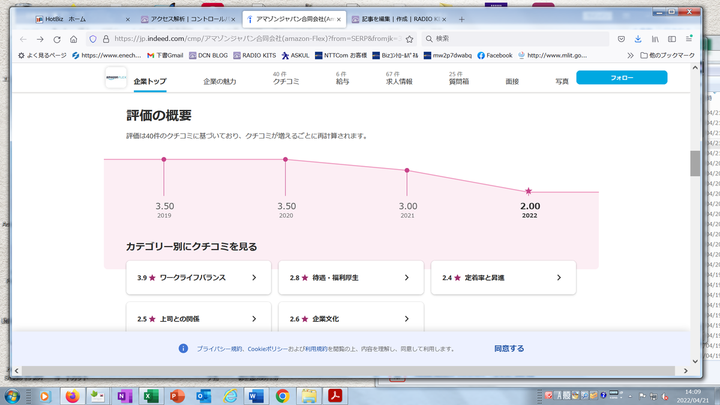The height and width of the screenshot is (405, 720).
Task: Click the info icon in the cookie banner
Action: tap(183, 349)
